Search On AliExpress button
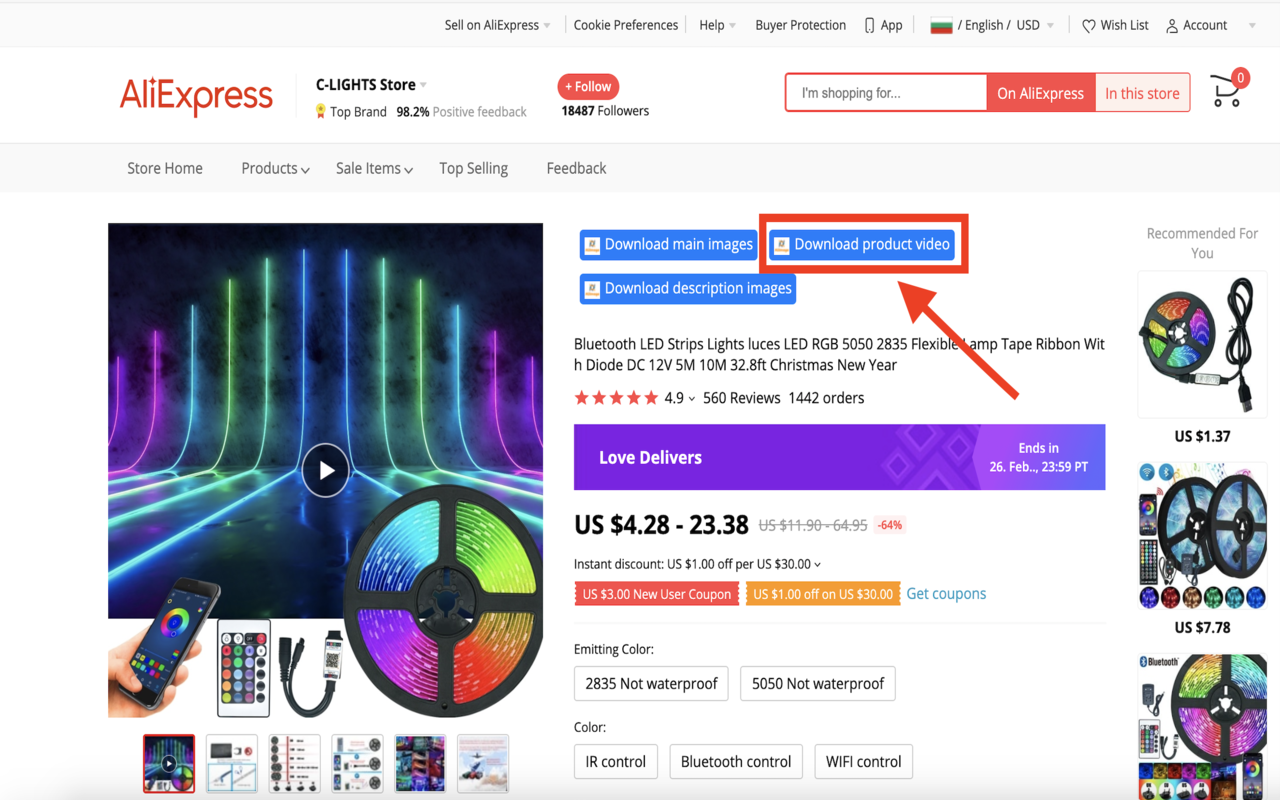The image size is (1280, 800). coord(1040,93)
